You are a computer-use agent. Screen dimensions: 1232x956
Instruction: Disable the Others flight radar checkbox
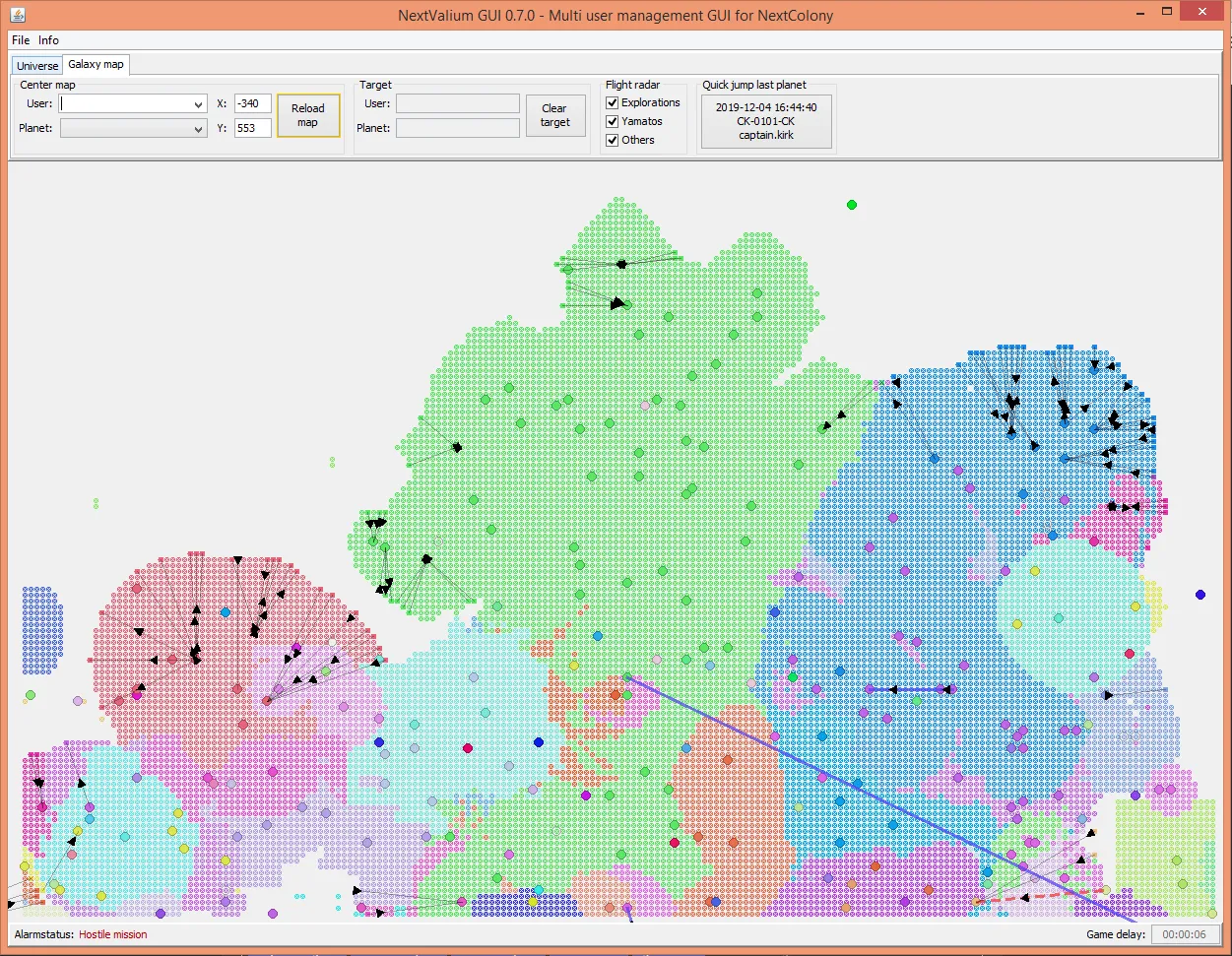click(613, 140)
